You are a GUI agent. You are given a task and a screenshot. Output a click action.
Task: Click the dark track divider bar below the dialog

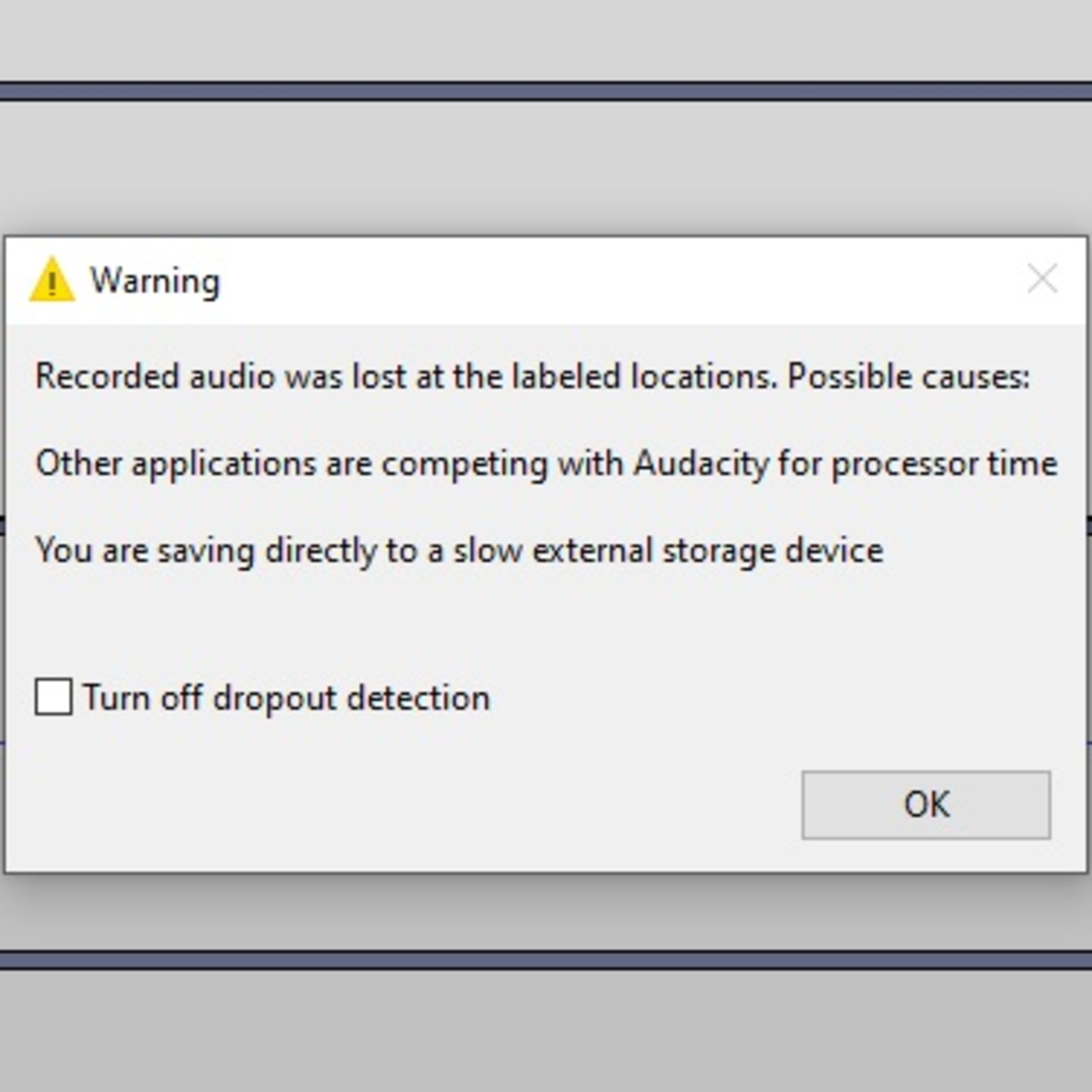click(x=546, y=960)
